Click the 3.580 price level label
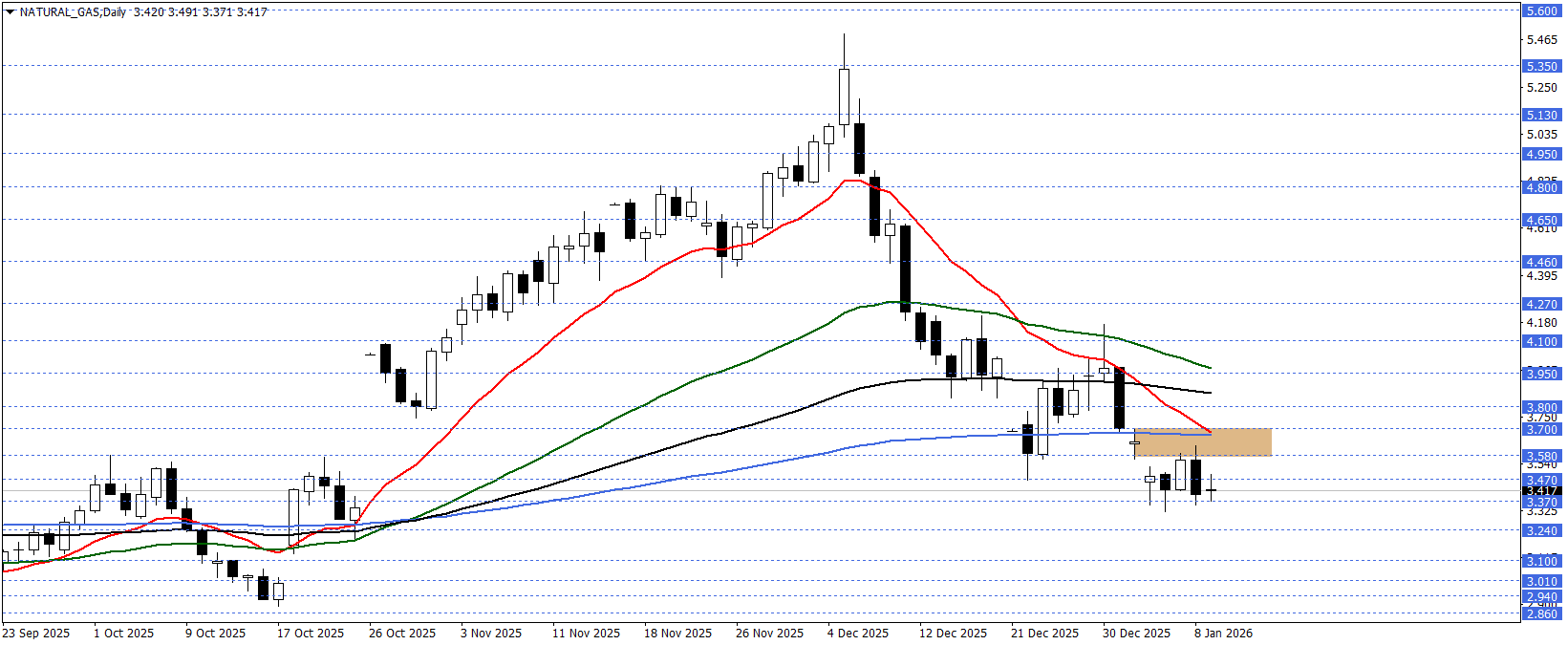This screenshot has width=1568, height=645. [x=1541, y=457]
